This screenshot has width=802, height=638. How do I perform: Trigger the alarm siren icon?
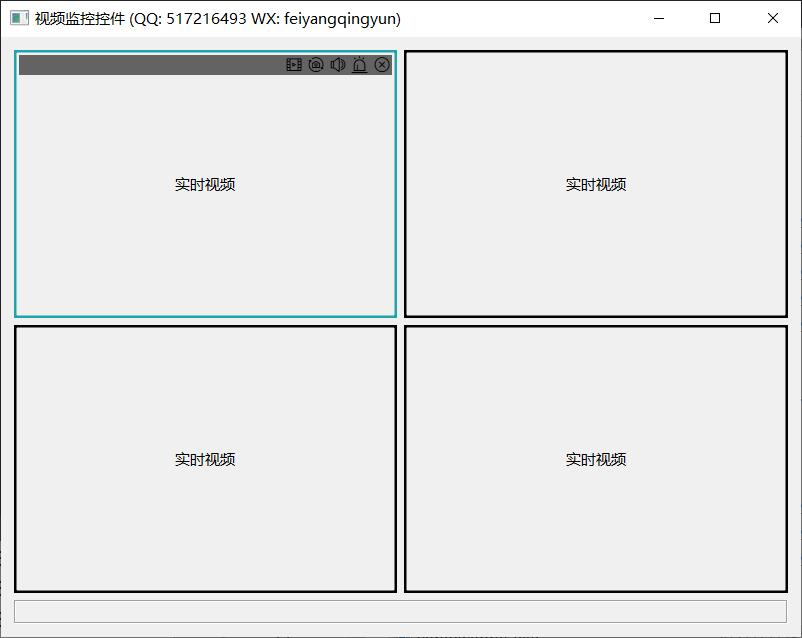tap(360, 65)
